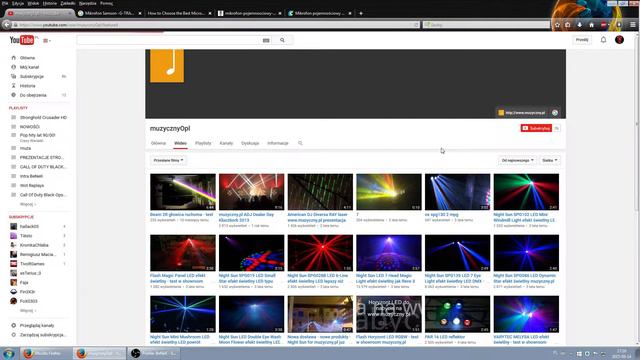Click the Firefox home icon
This screenshot has width=640, height=360.
pos(591,25)
